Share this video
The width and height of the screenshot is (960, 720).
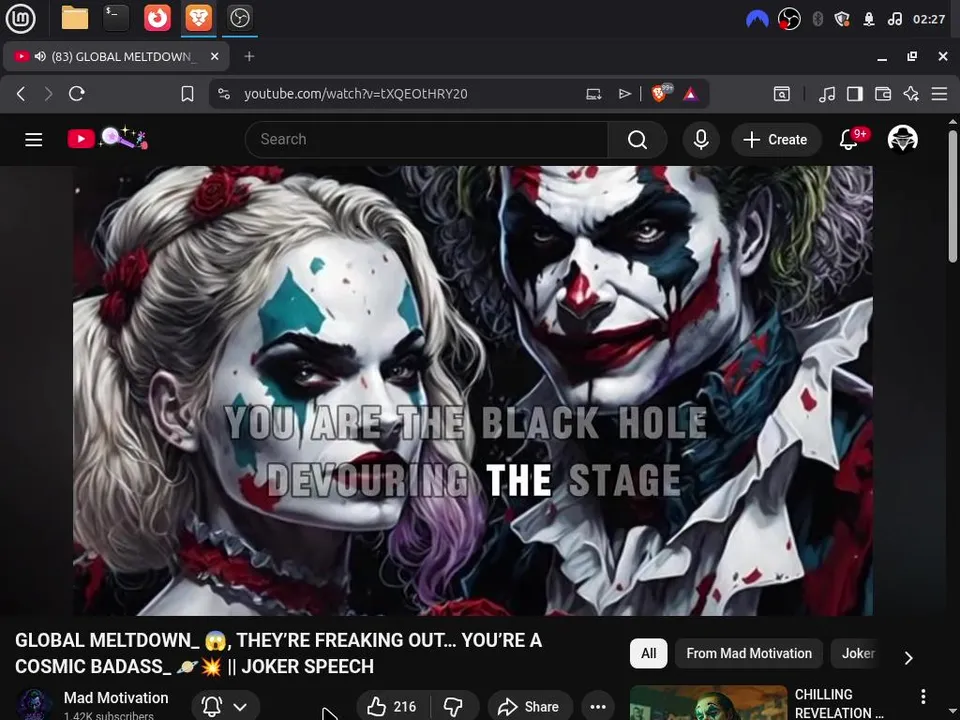[x=530, y=707]
